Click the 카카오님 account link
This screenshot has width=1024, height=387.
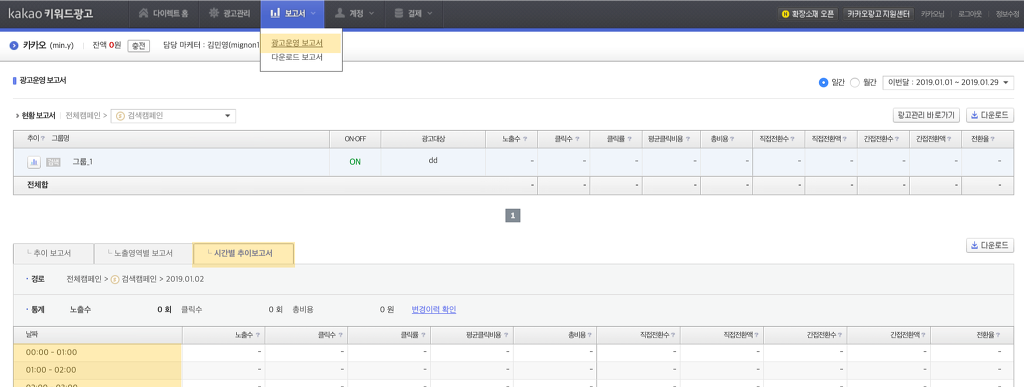pyautogui.click(x=933, y=14)
